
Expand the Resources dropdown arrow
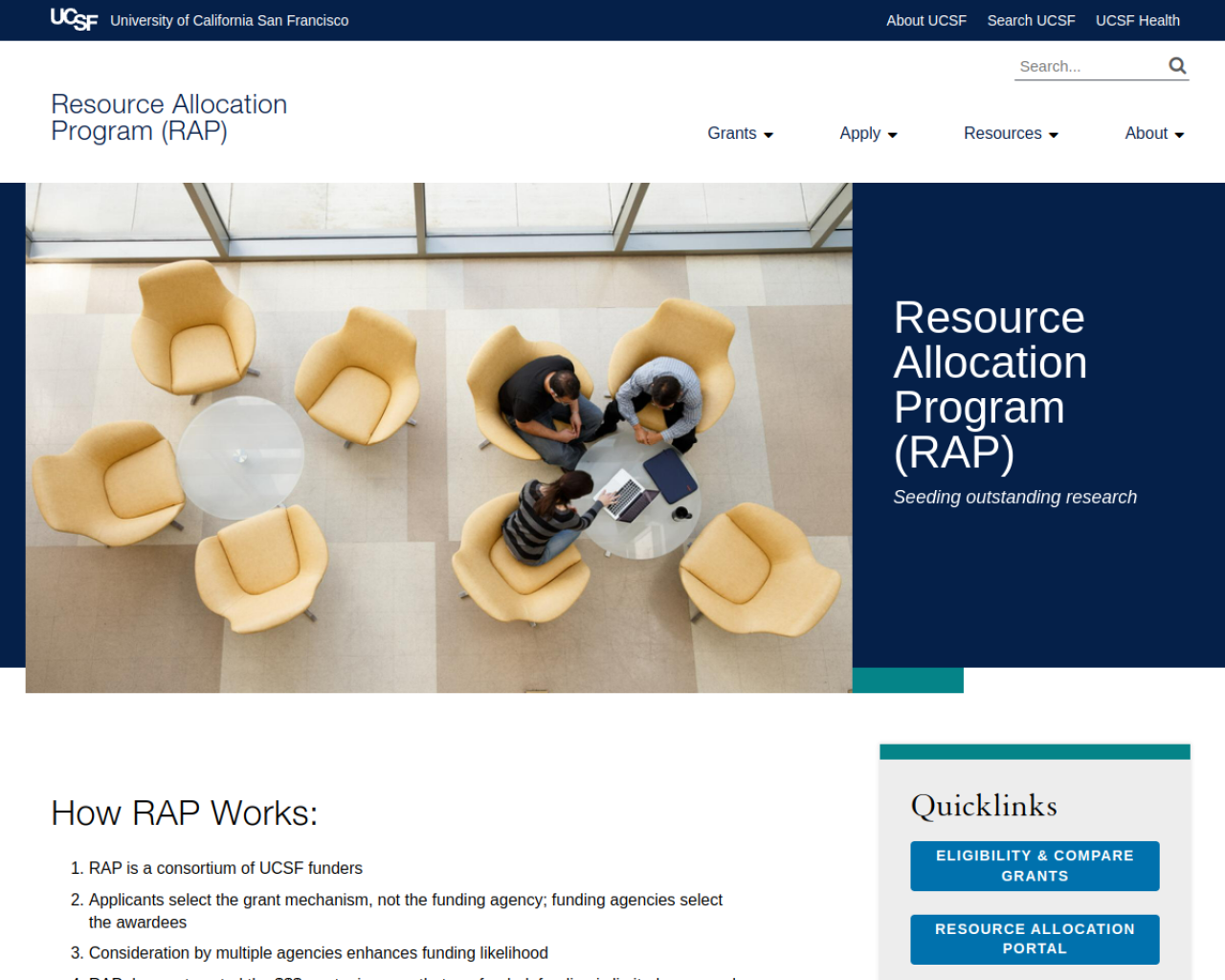pyautogui.click(x=1054, y=135)
